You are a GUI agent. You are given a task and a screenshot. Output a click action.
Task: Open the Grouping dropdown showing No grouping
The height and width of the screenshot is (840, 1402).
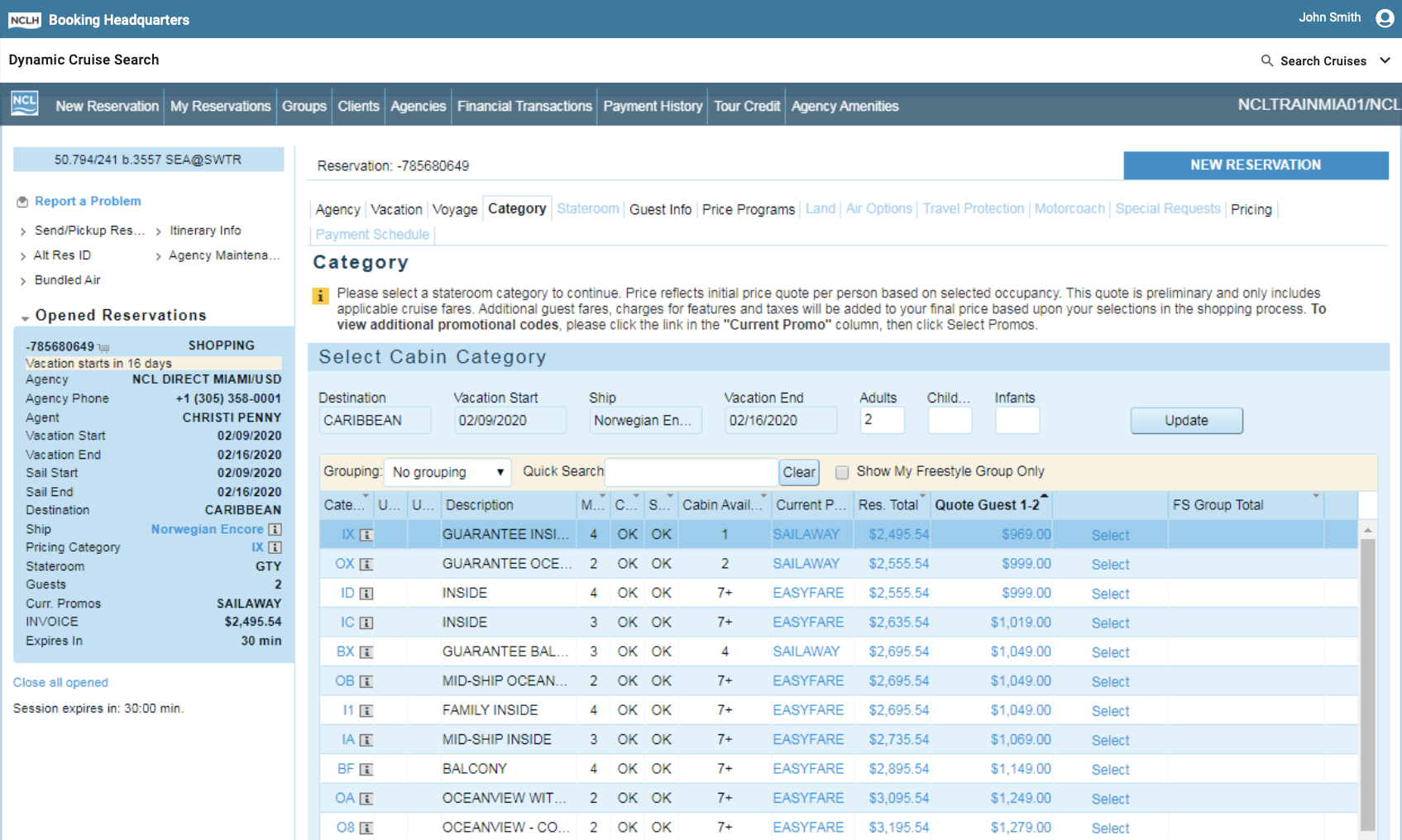click(x=447, y=471)
